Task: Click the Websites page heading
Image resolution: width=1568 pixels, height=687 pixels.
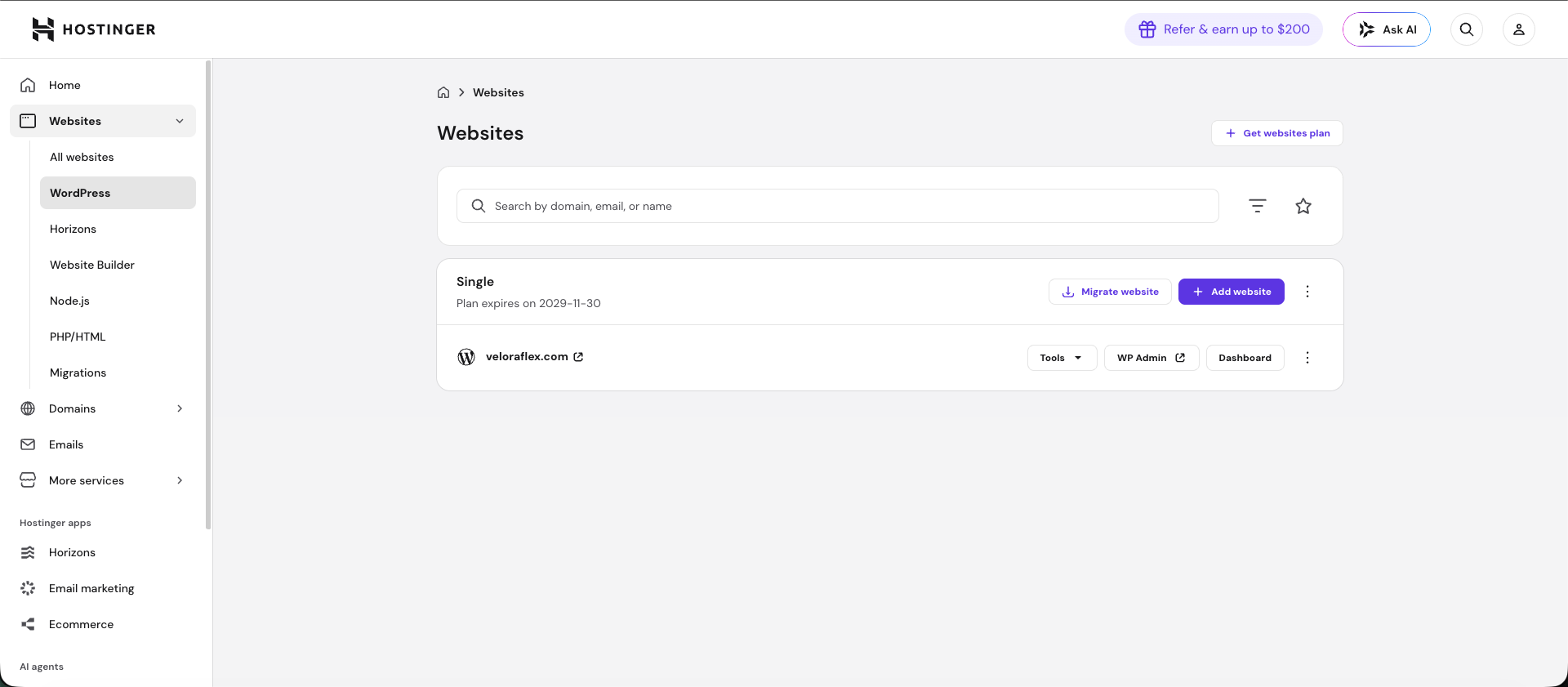Action: point(480,133)
